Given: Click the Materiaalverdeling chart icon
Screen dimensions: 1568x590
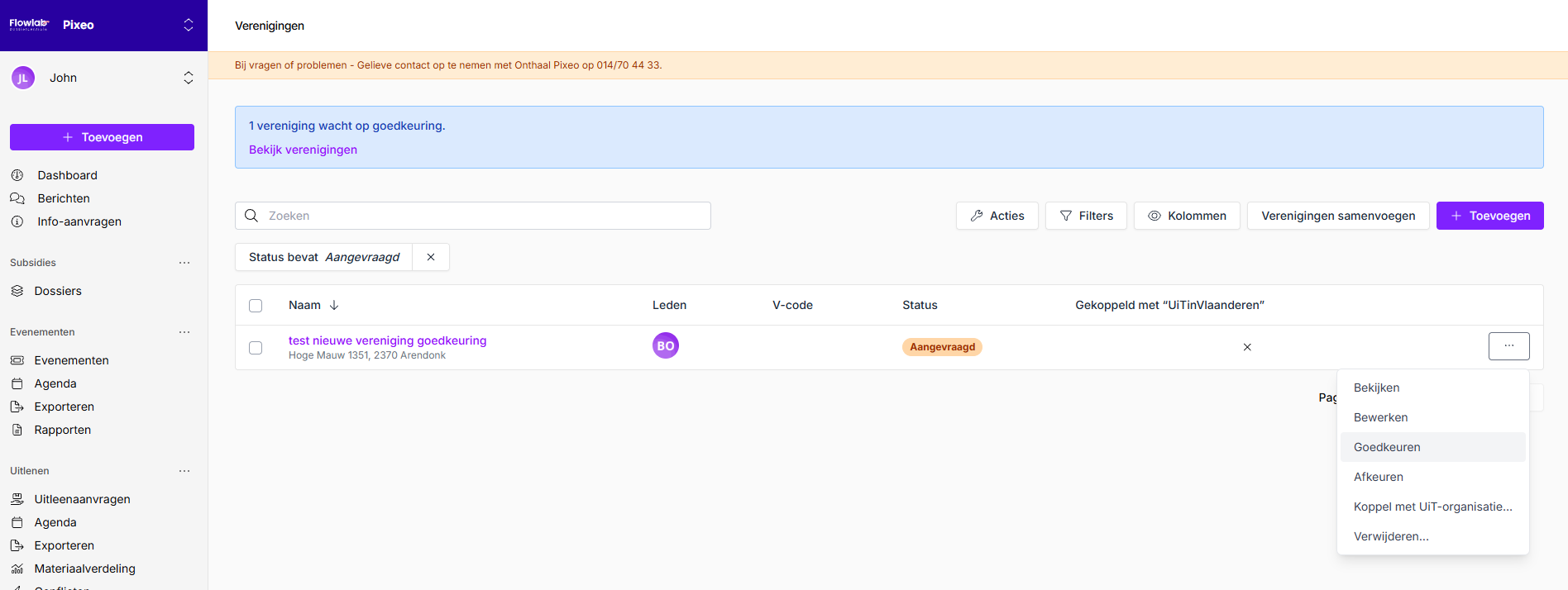Looking at the screenshot, I should 17,569.
